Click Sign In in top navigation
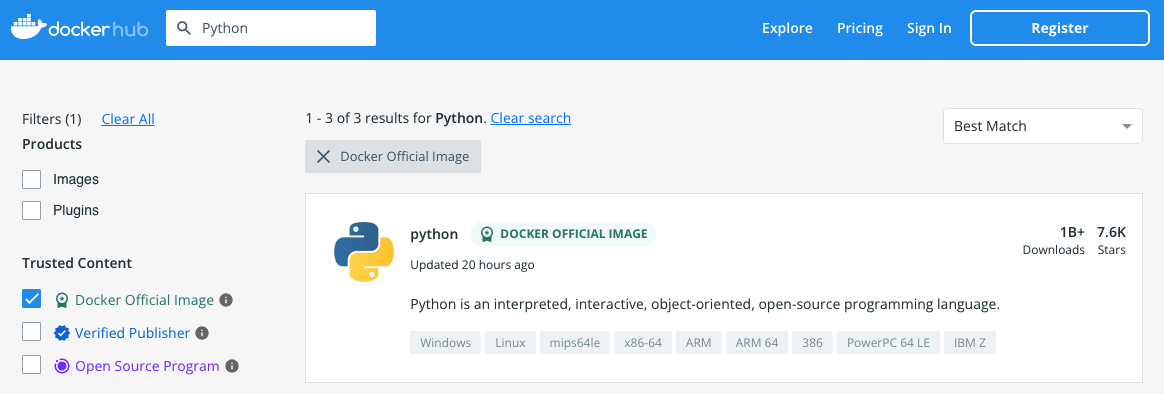 pyautogui.click(x=929, y=28)
